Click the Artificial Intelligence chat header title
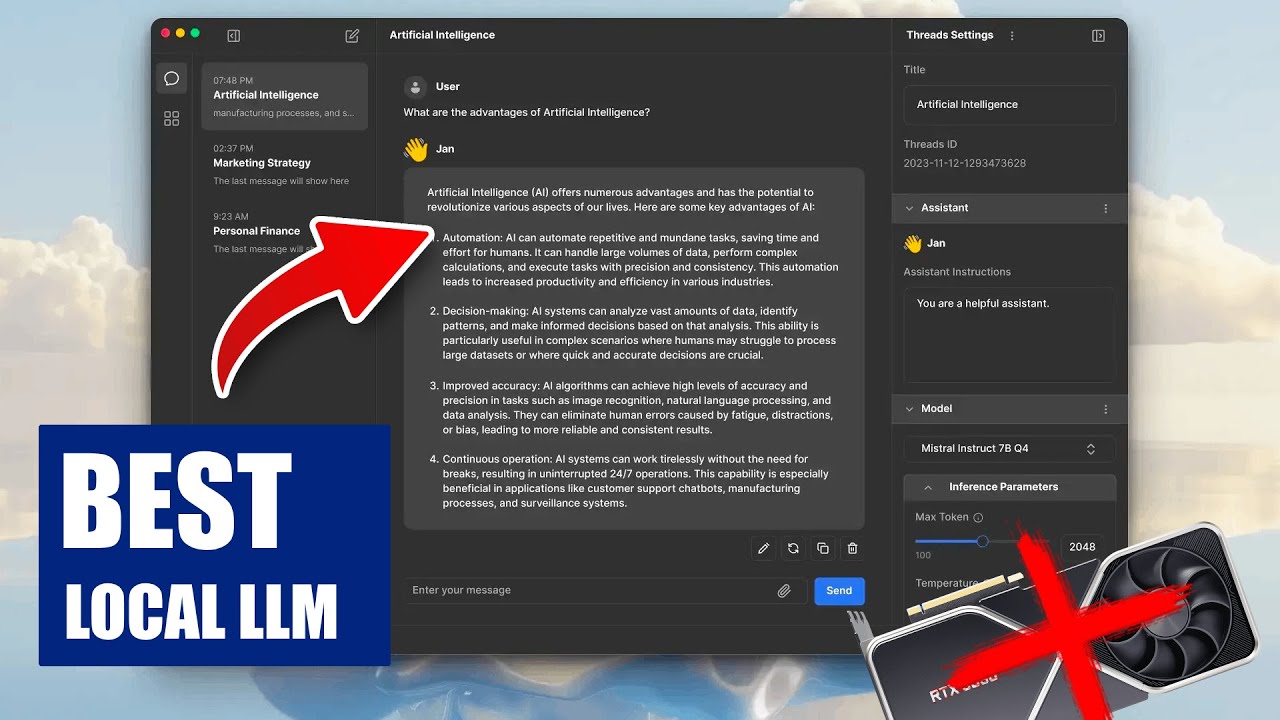The image size is (1280, 720). [442, 35]
